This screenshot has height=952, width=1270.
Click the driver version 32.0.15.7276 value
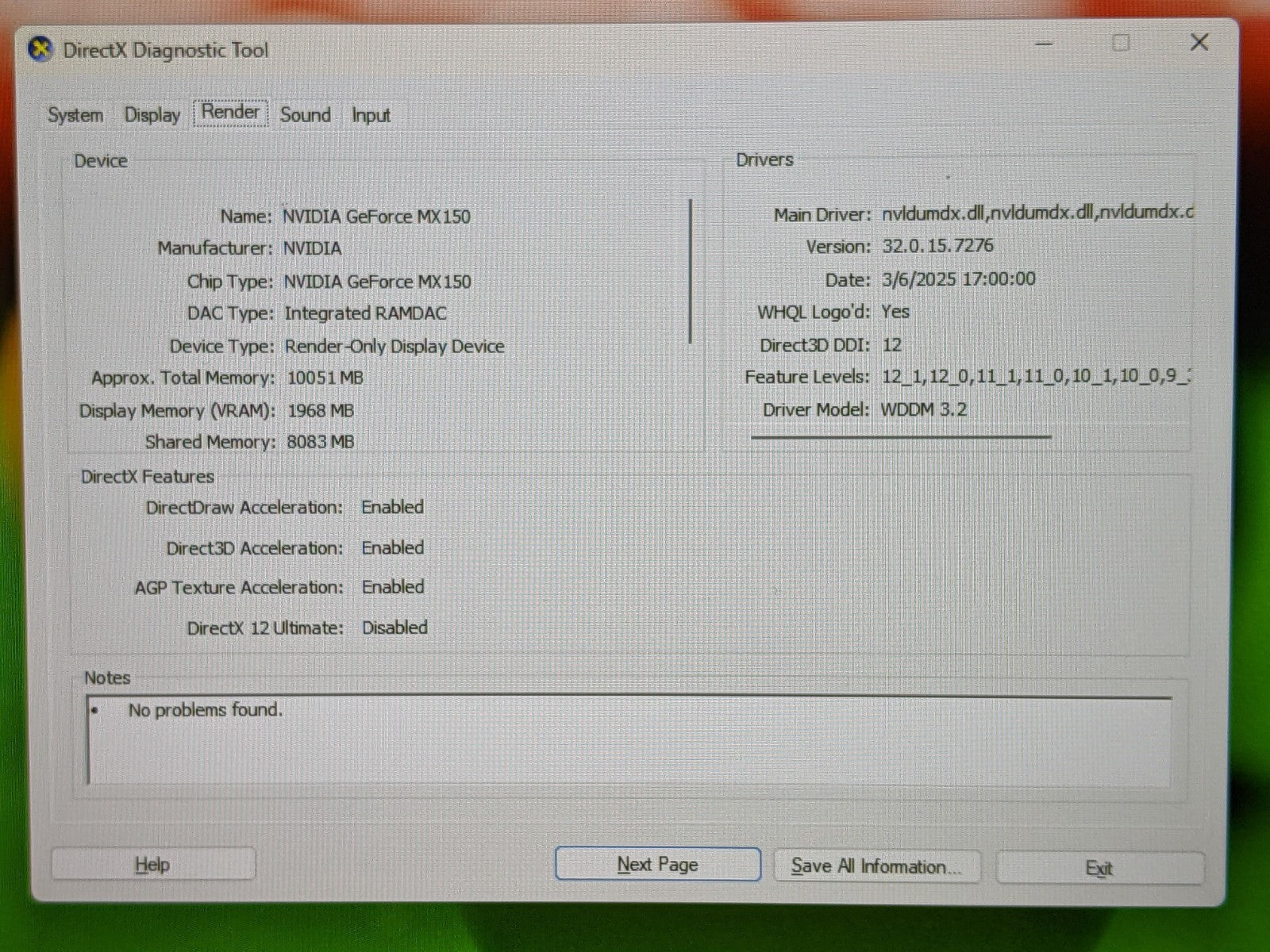pos(937,246)
